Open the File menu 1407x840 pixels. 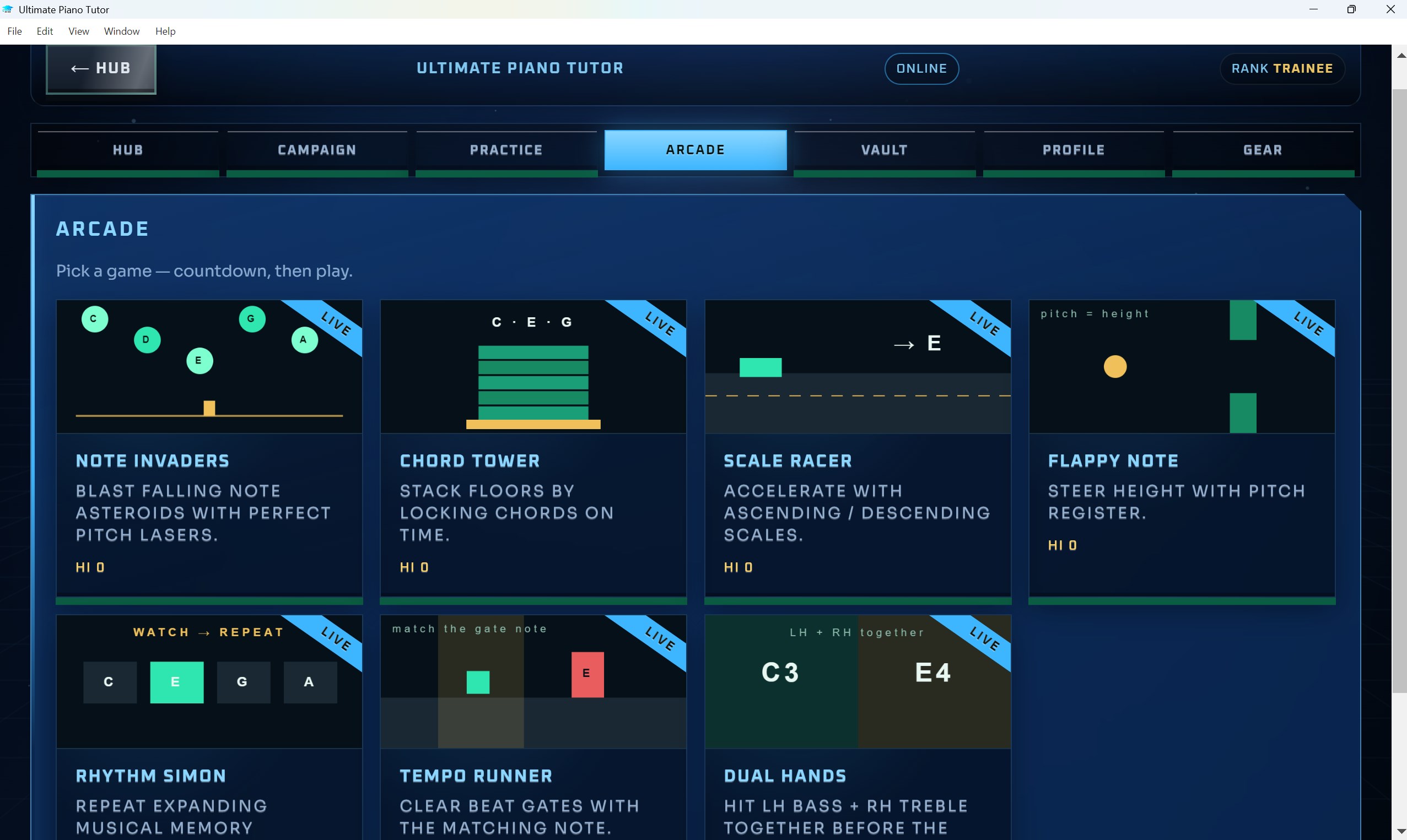pyautogui.click(x=15, y=31)
